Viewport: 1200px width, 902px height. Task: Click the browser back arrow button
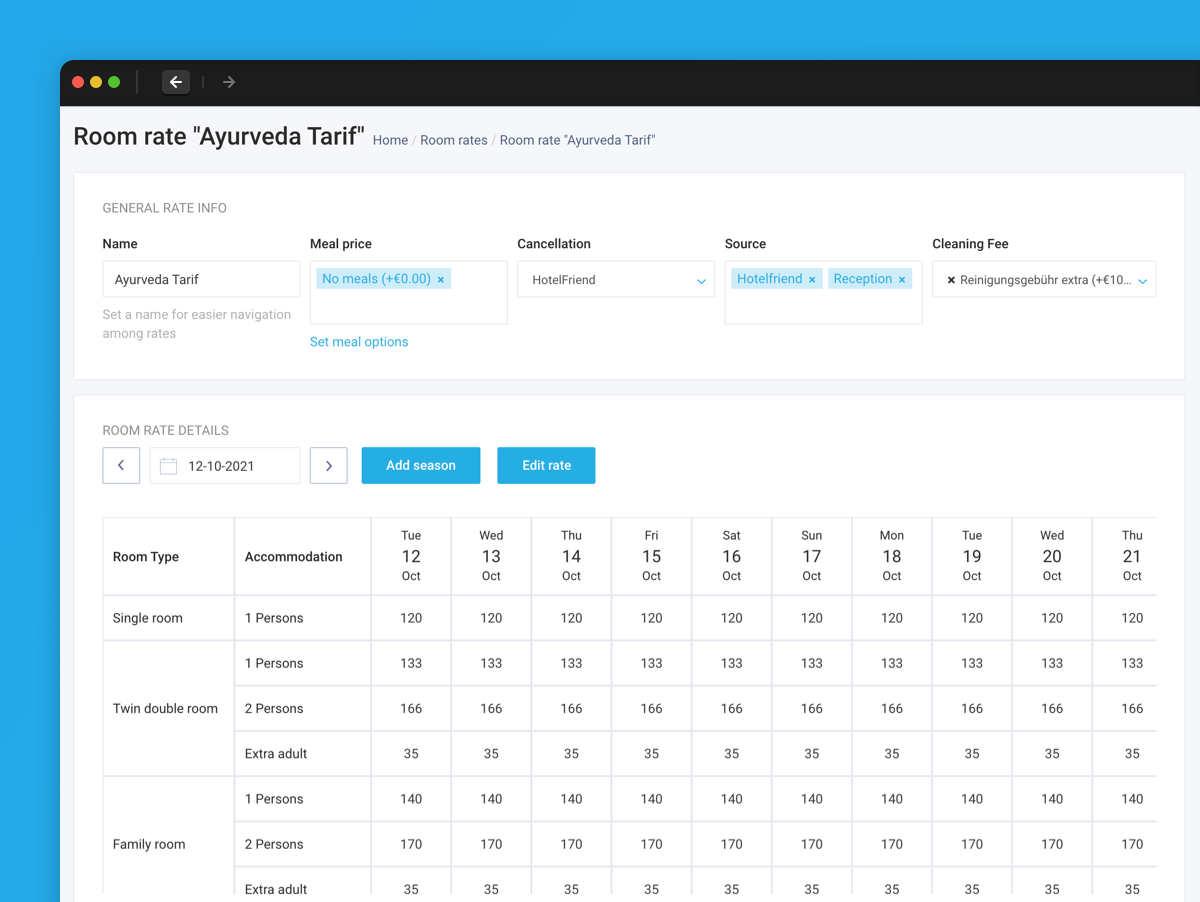click(x=176, y=82)
